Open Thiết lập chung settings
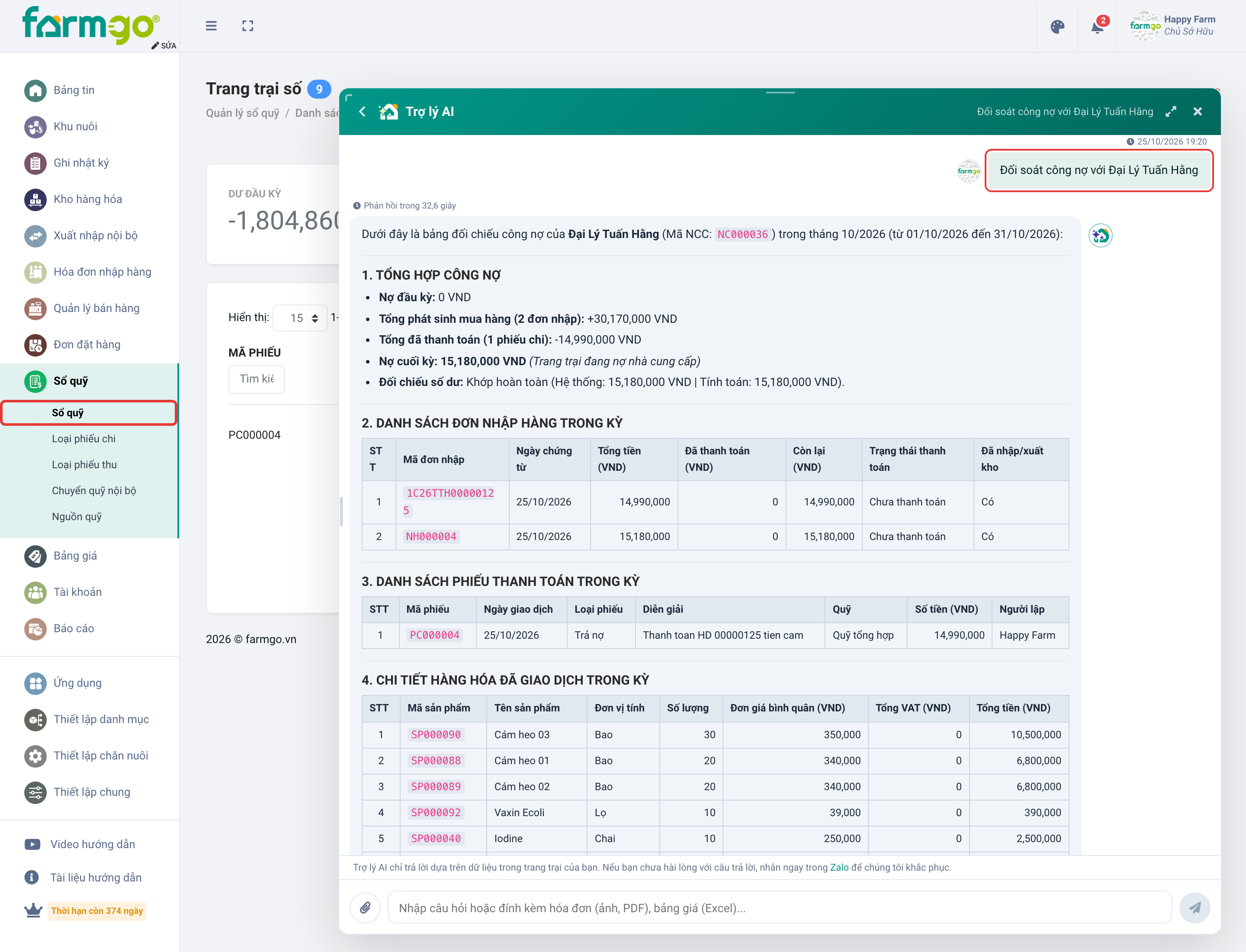The image size is (1246, 952). 90,792
